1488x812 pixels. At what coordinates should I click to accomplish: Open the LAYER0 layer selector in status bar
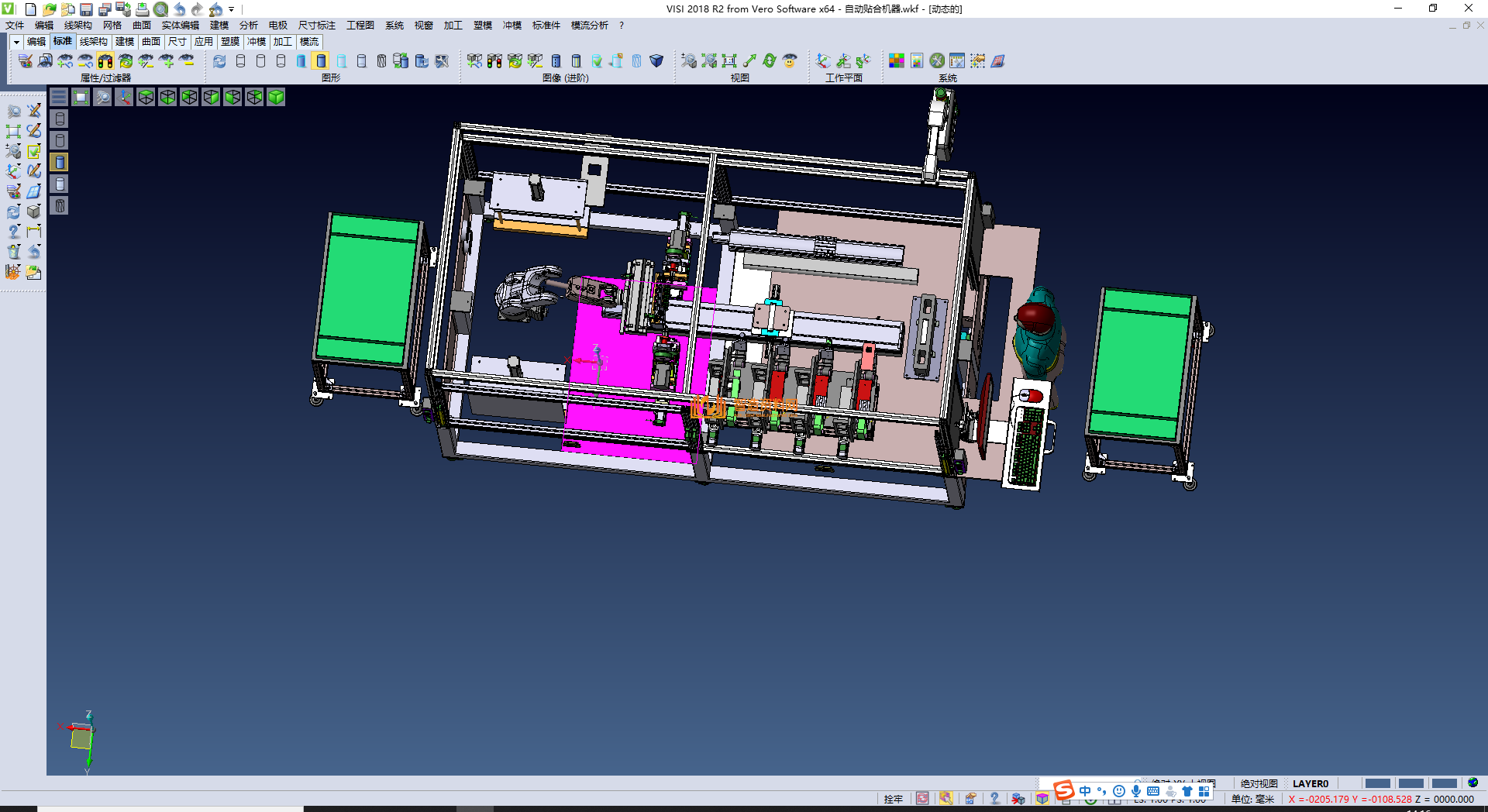click(x=1310, y=783)
